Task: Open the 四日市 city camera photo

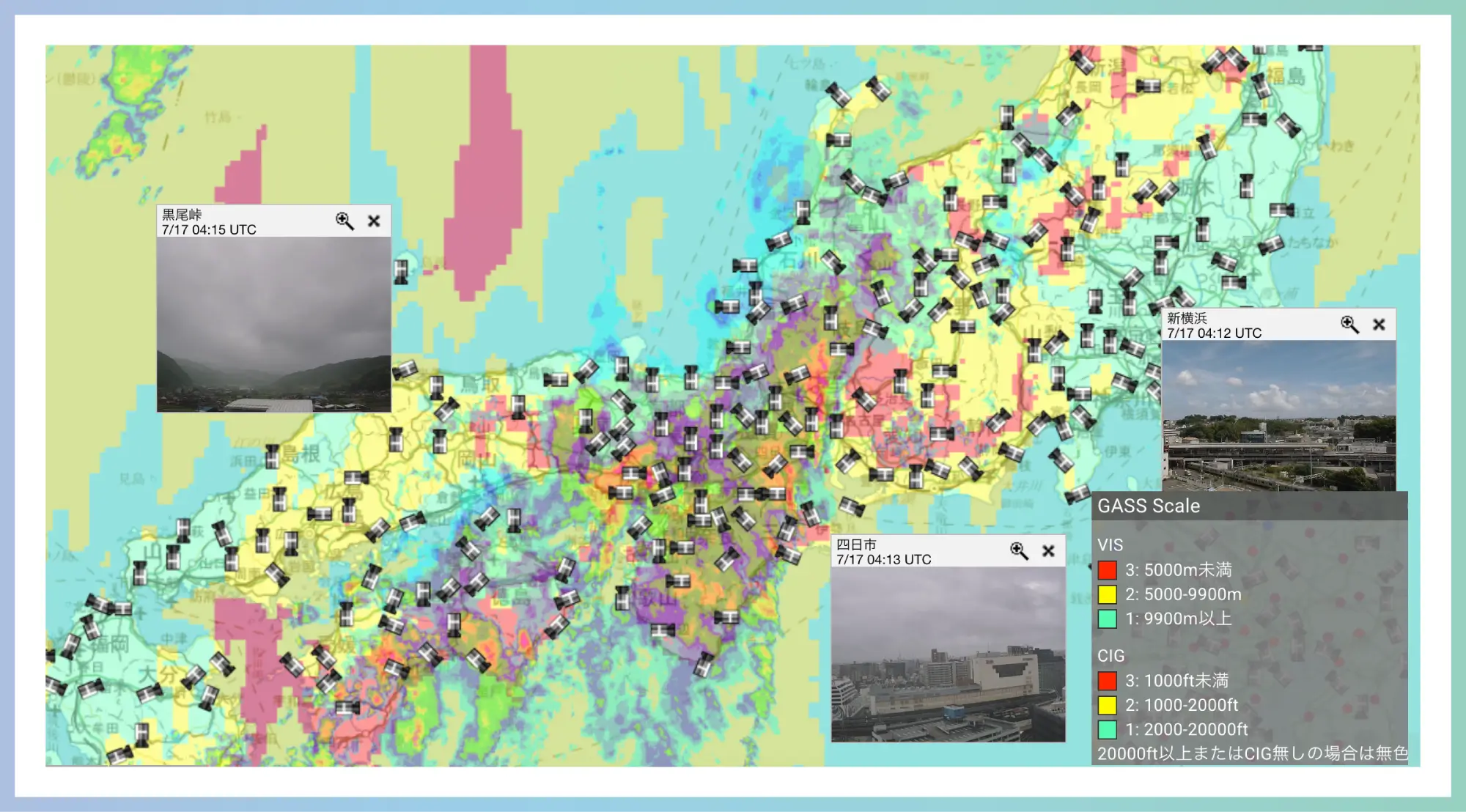Action: (948, 654)
